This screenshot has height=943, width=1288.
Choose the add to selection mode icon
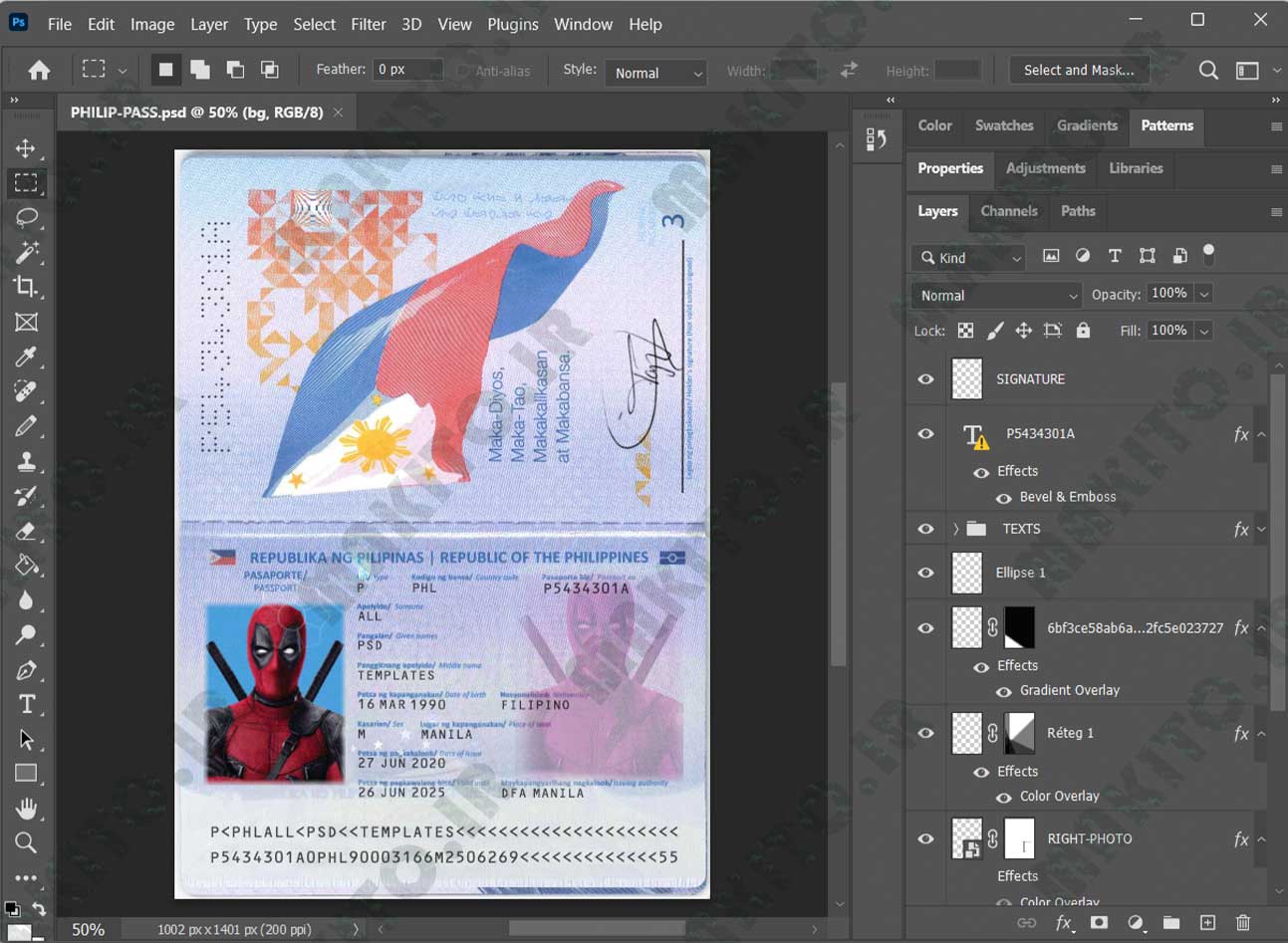(x=200, y=70)
